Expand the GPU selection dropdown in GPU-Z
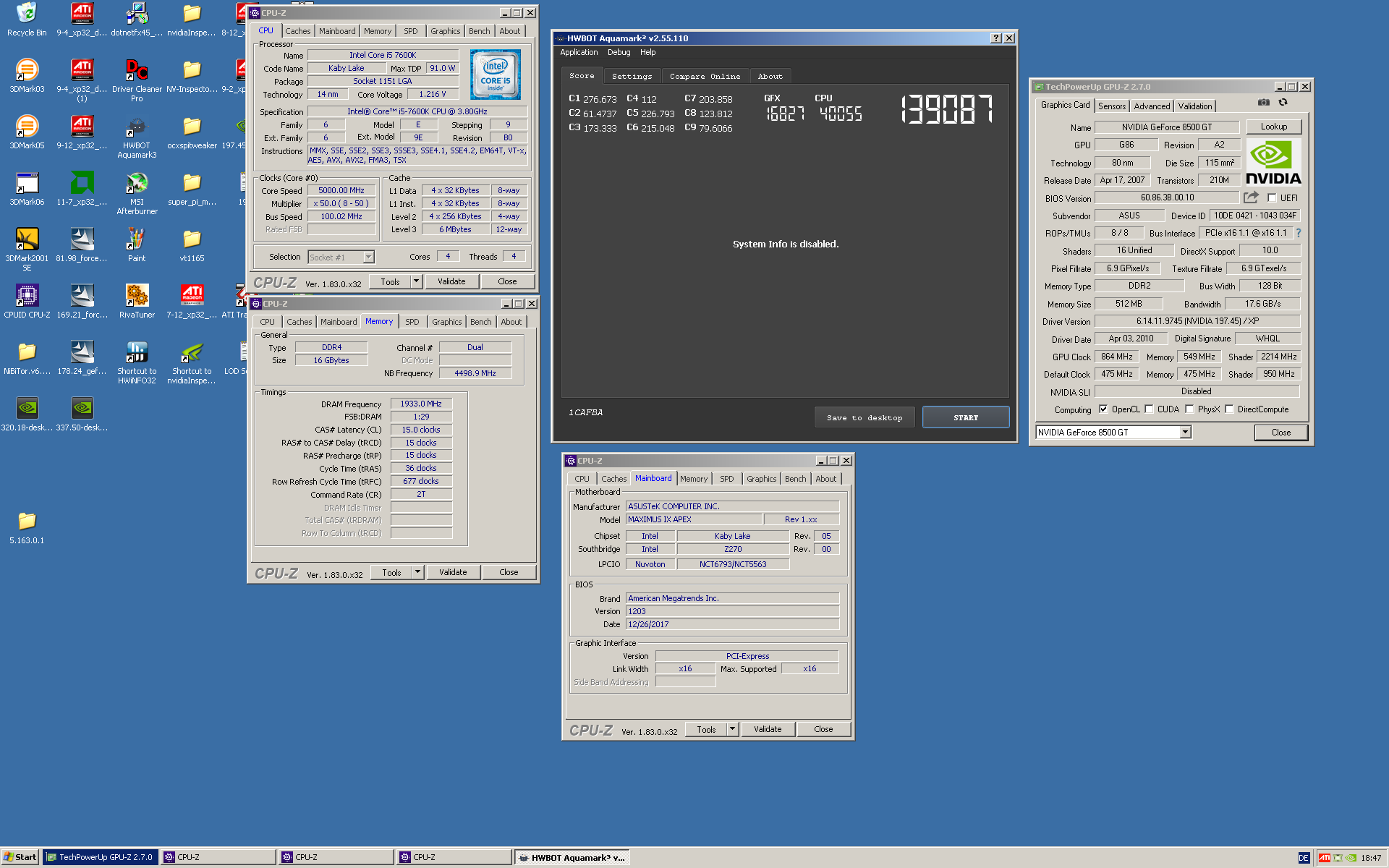The width and height of the screenshot is (1389, 868). tap(1185, 433)
